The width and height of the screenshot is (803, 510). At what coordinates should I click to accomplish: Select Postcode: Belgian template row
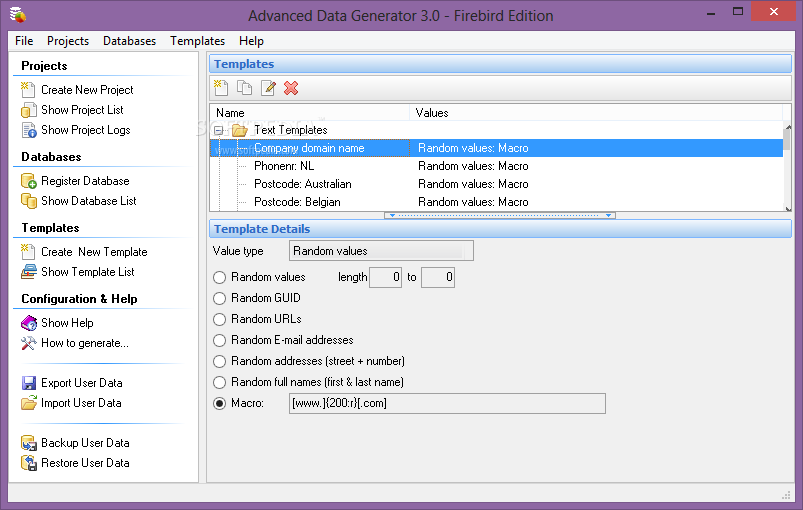click(496, 202)
